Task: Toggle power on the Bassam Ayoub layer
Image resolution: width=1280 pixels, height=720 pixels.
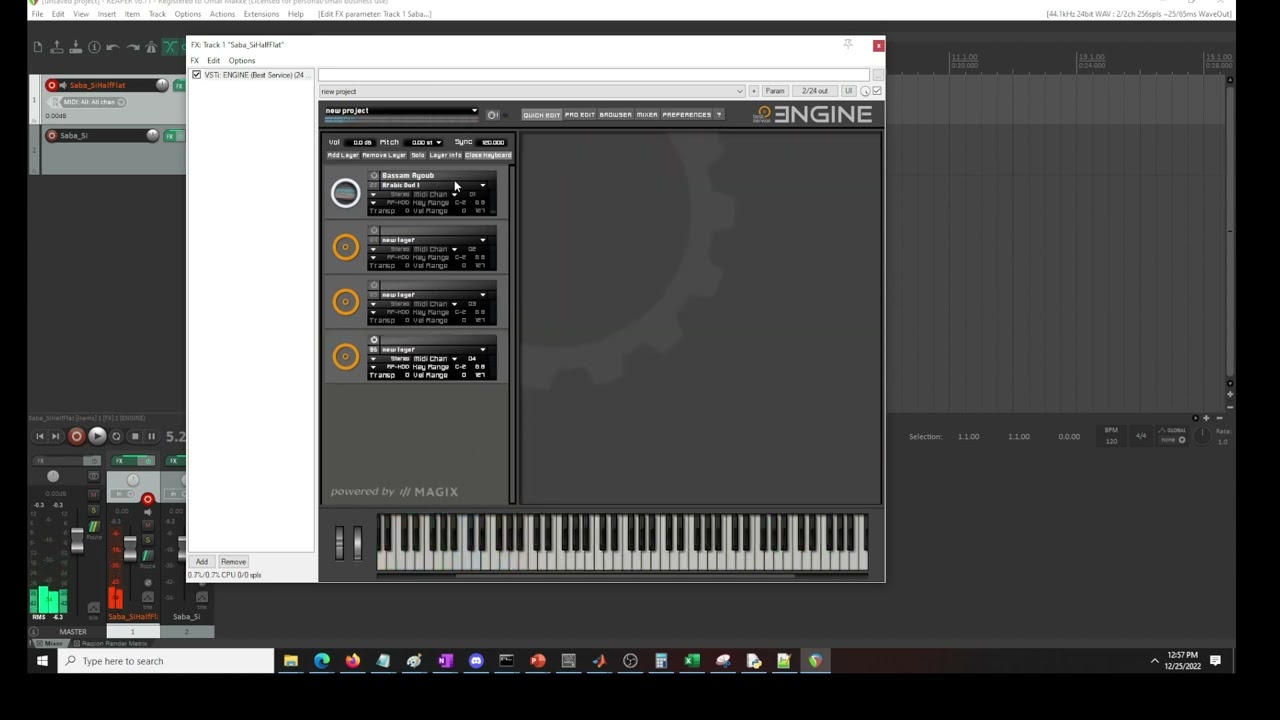Action: click(x=374, y=176)
